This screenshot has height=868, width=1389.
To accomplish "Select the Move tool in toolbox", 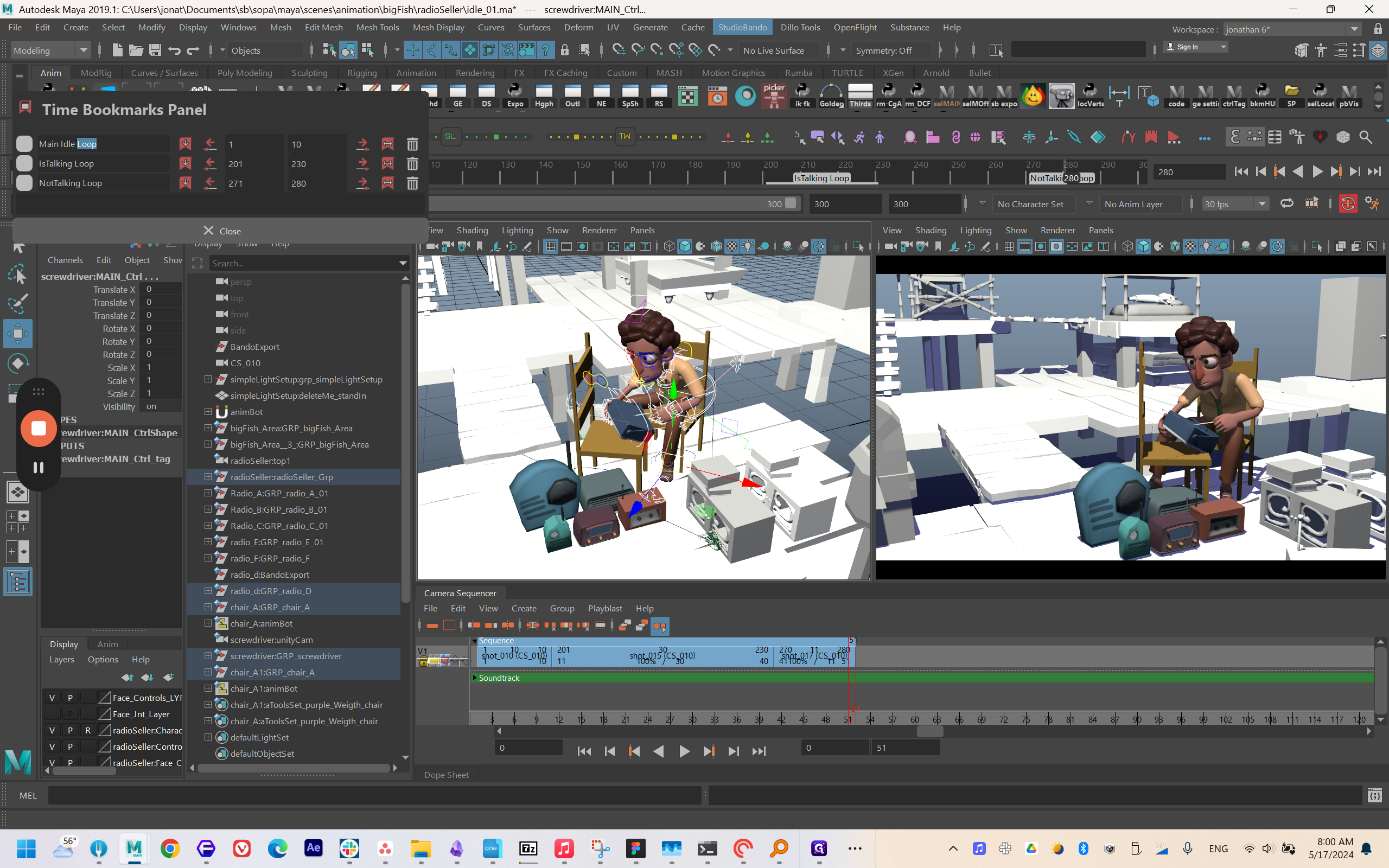I will pos(18,334).
